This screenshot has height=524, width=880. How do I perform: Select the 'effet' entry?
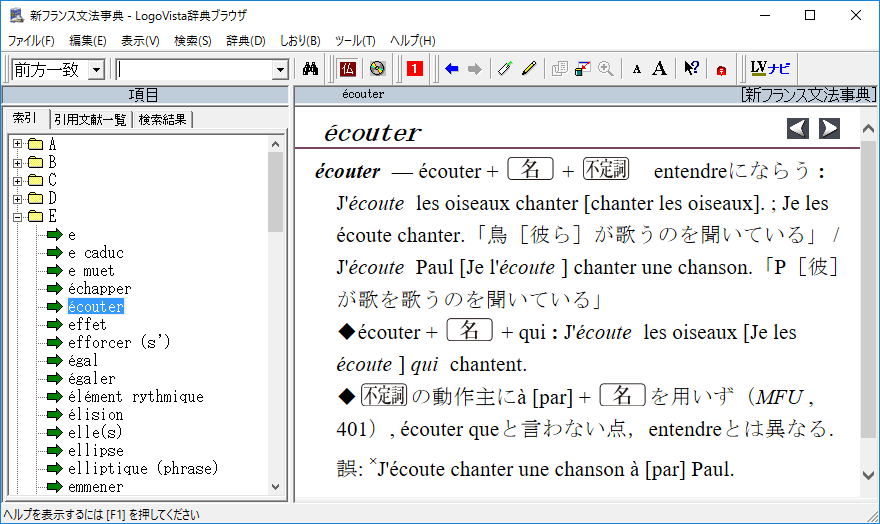point(87,325)
